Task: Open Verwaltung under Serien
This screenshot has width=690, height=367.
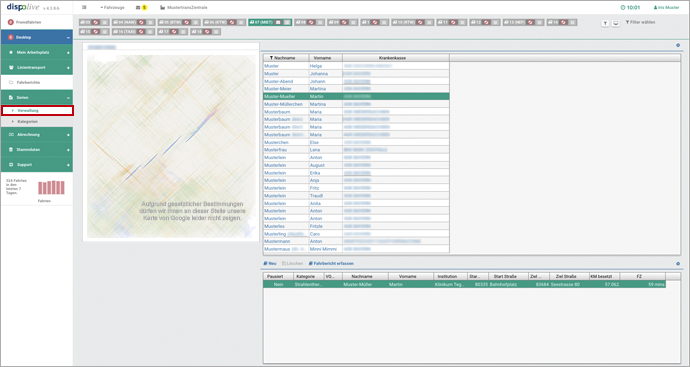Action: (x=37, y=110)
